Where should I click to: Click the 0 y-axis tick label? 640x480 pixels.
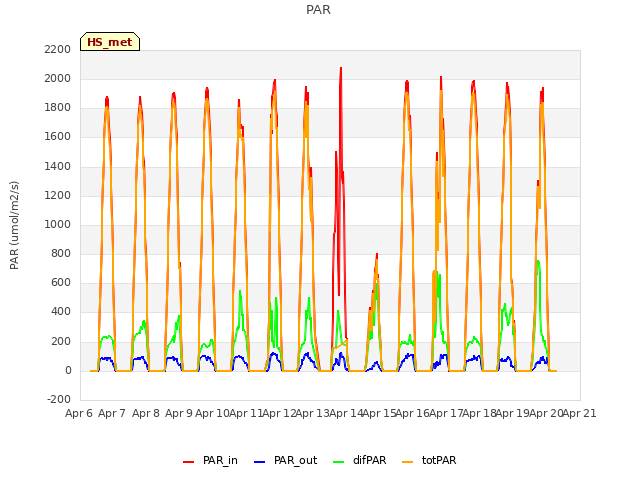coord(68,371)
